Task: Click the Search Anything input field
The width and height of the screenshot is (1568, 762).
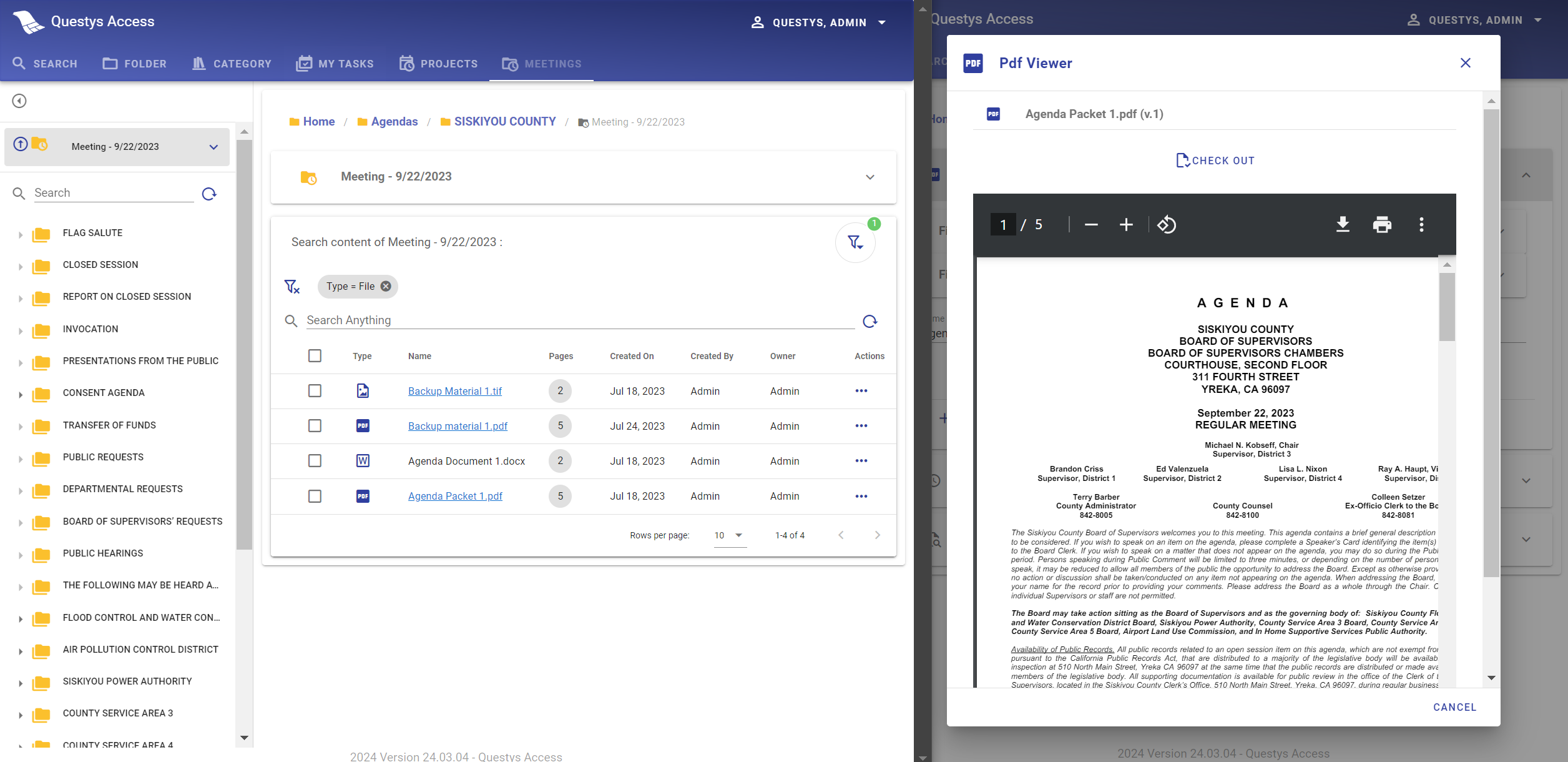Action: (580, 320)
